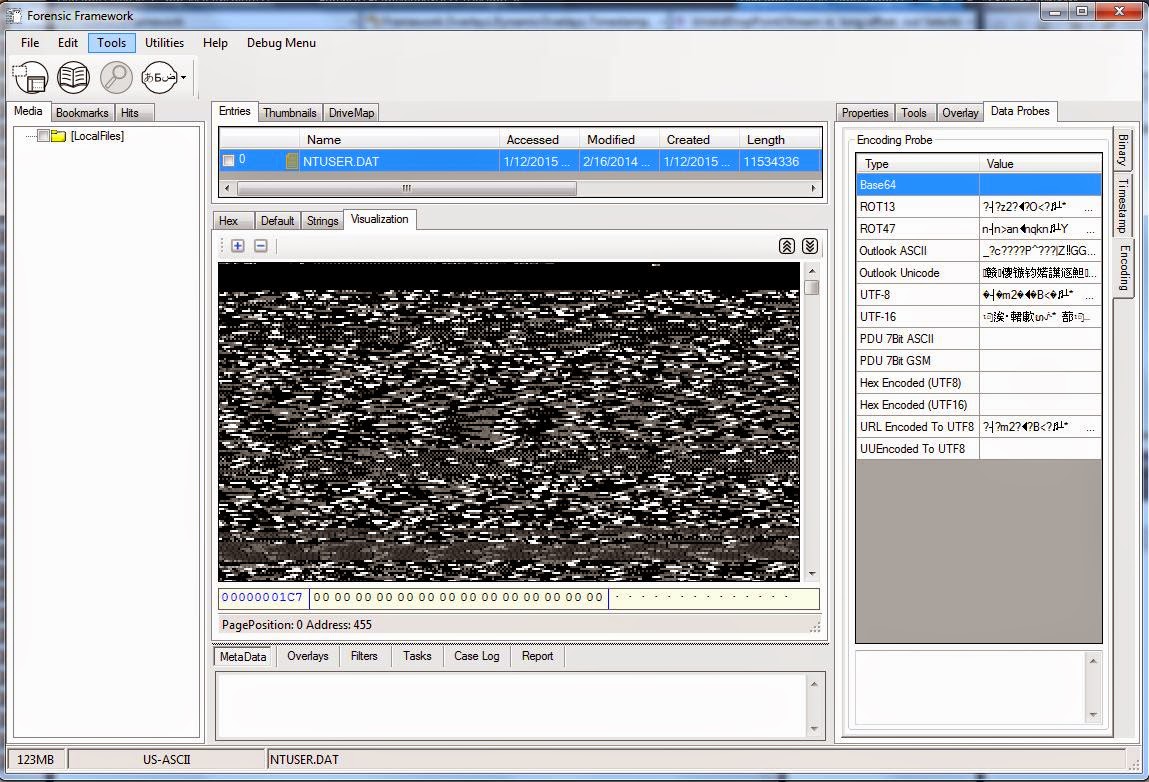
Task: Select the Outlook Unicode probe row
Action: pos(979,273)
